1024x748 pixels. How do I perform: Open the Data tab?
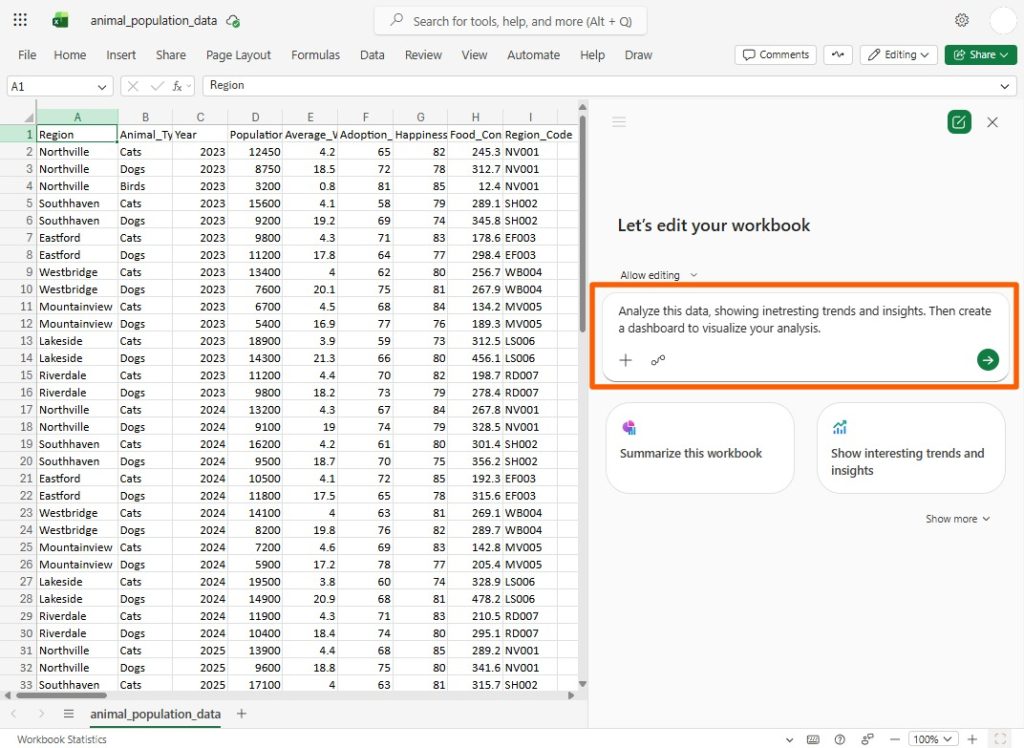pyautogui.click(x=372, y=55)
